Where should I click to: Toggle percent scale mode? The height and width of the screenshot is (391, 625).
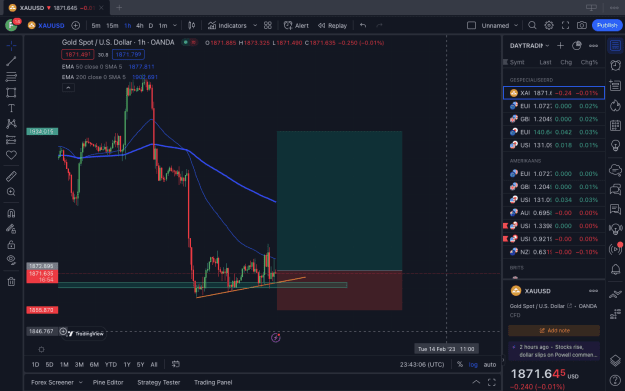point(460,365)
